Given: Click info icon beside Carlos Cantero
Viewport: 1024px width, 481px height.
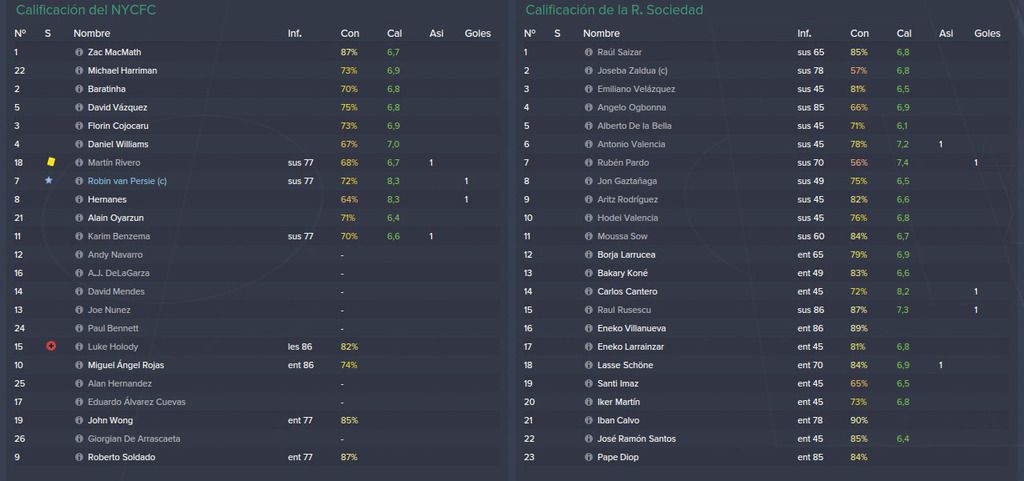Looking at the screenshot, I should tap(588, 292).
